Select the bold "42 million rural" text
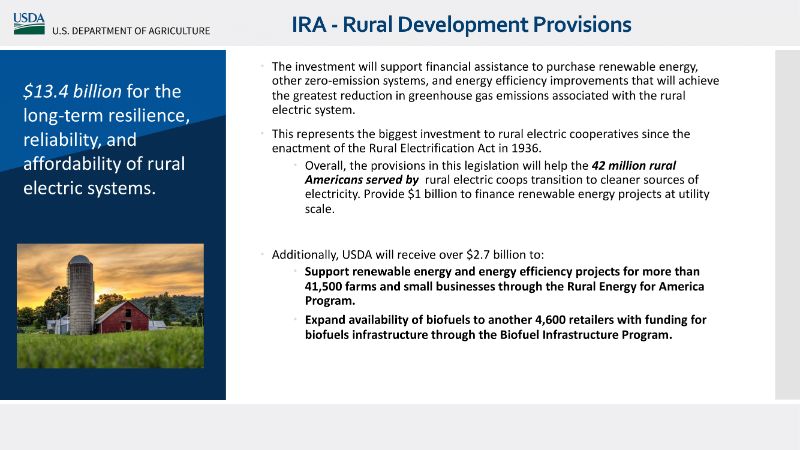Screen dimensions: 800x450 [634, 164]
